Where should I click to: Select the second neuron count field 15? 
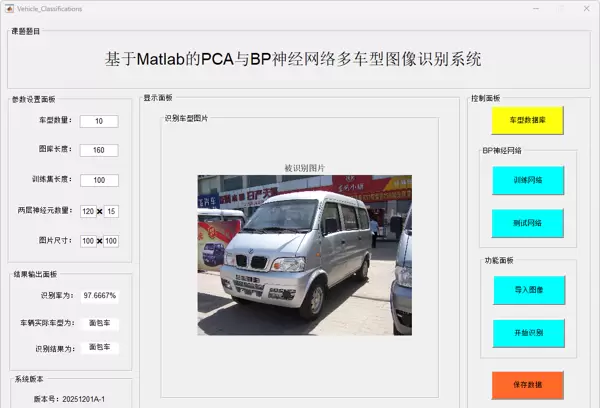111,211
